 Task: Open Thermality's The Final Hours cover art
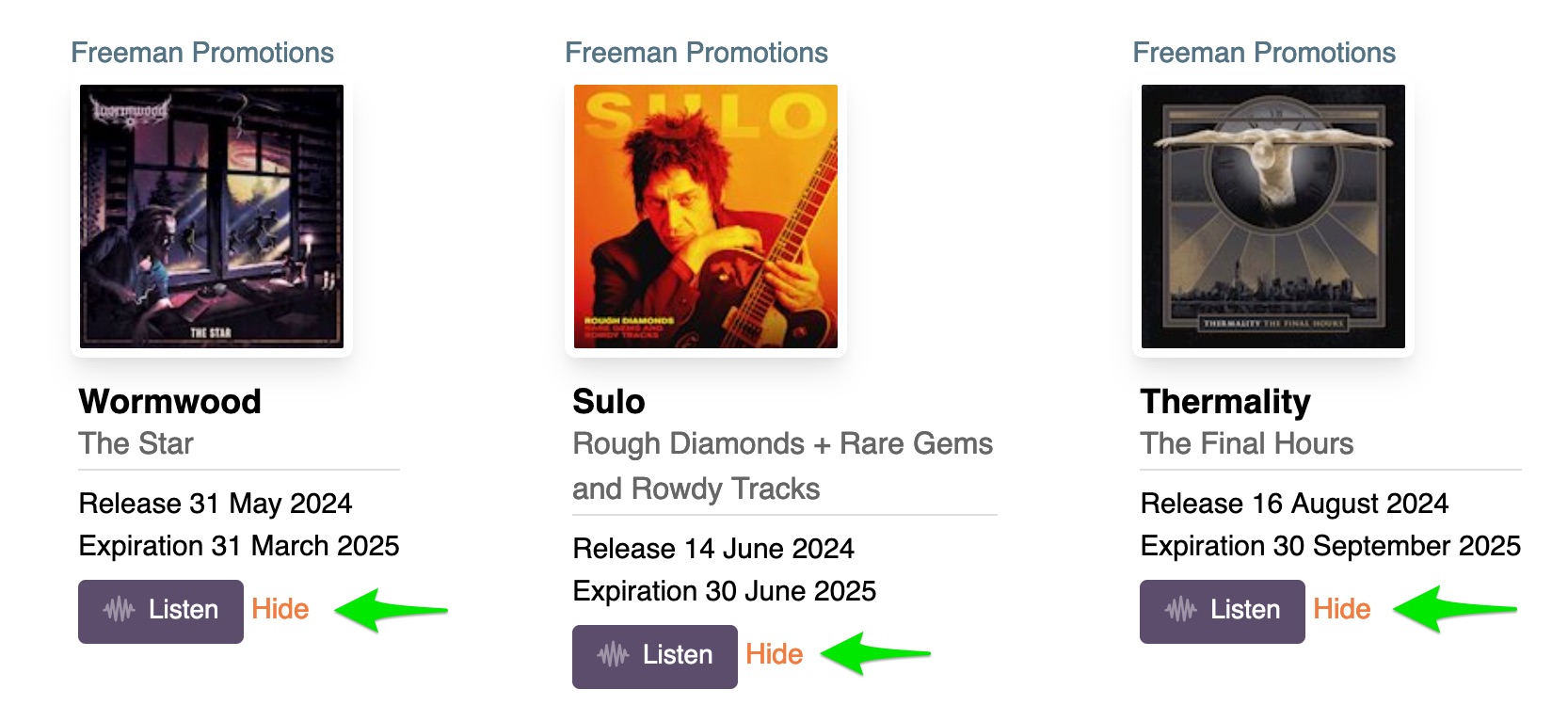1272,216
